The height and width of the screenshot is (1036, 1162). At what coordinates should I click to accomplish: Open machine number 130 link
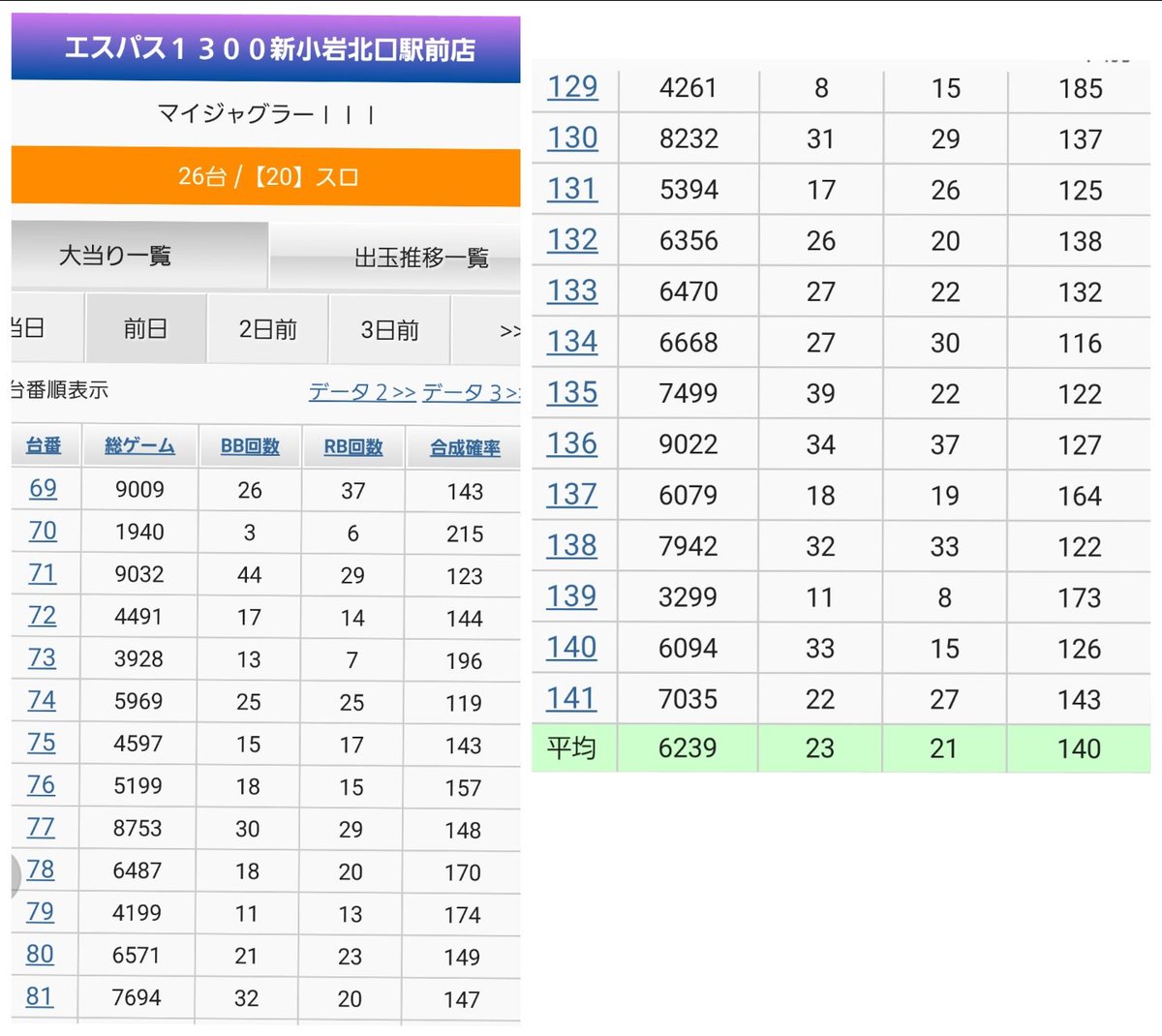coord(572,137)
